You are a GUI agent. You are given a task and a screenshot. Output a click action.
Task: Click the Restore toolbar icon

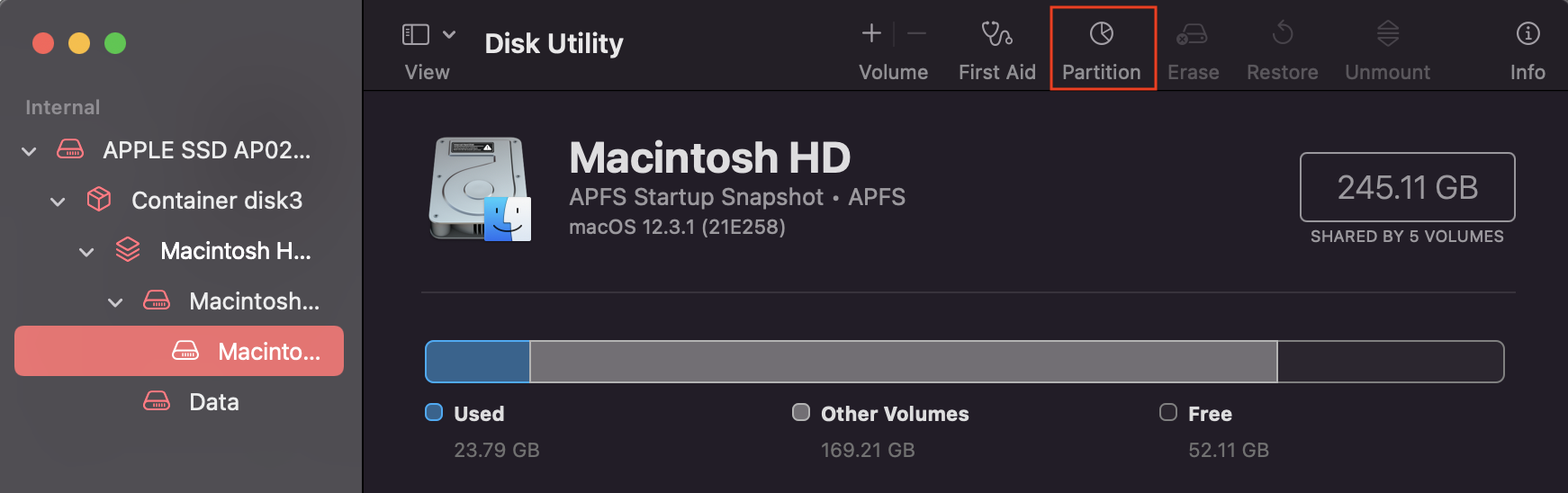[1282, 49]
